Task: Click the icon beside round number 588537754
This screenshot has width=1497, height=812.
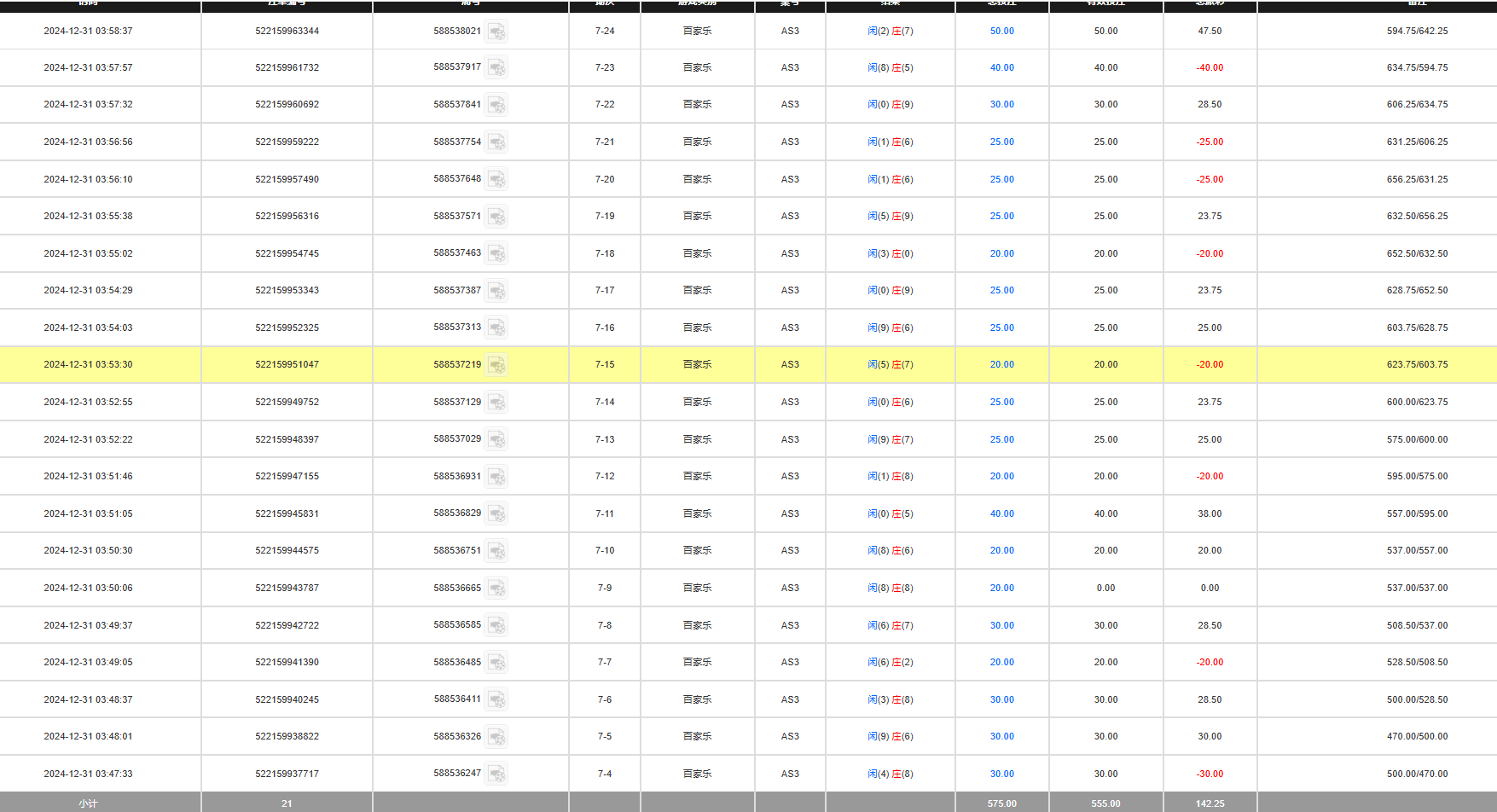Action: 496,142
